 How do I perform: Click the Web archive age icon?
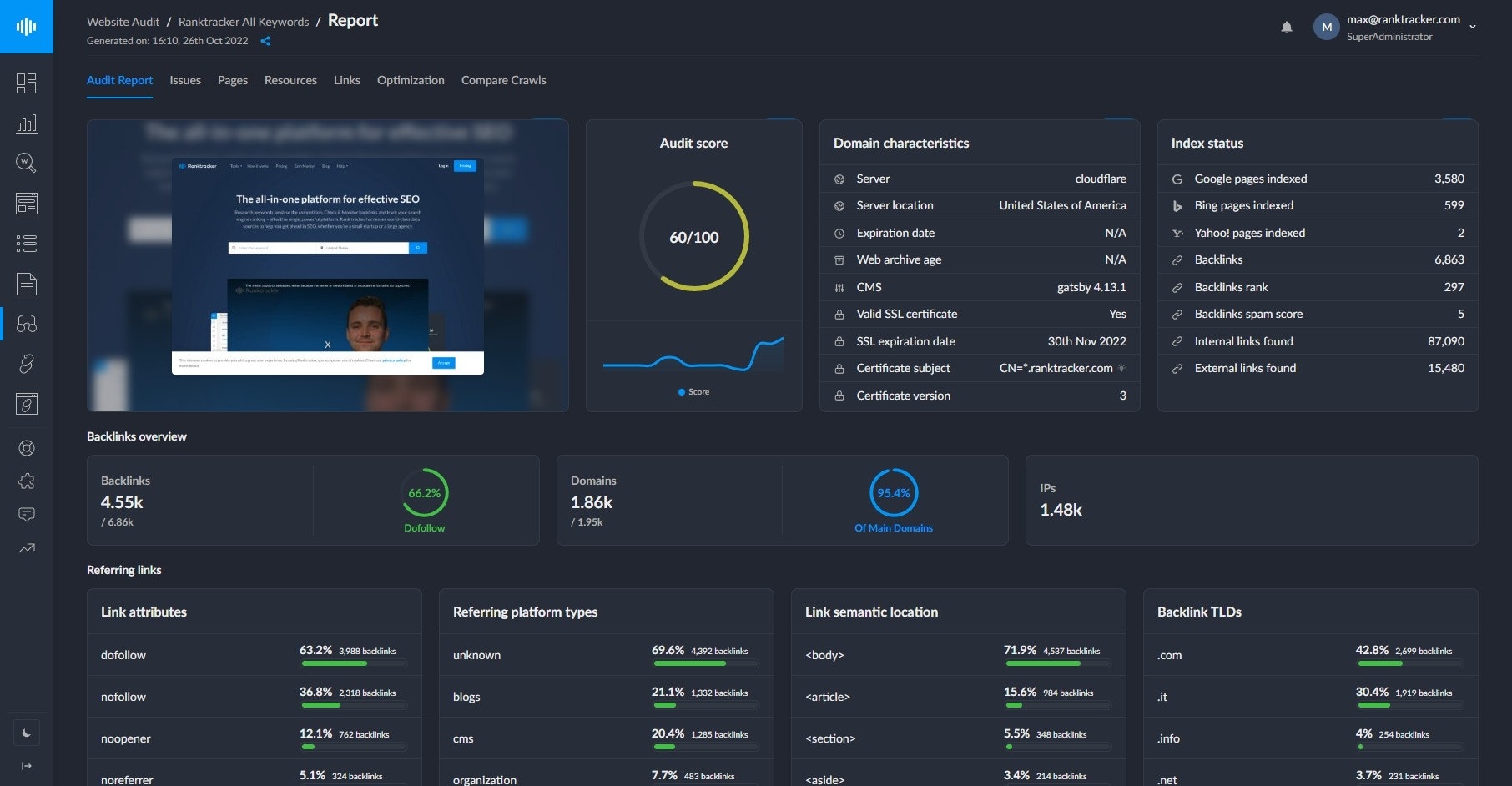click(x=839, y=260)
